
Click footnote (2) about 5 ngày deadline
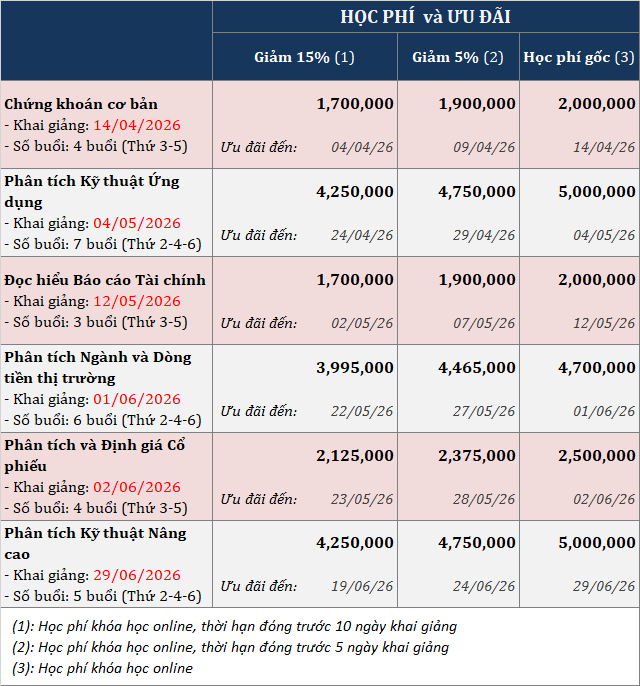click(231, 648)
